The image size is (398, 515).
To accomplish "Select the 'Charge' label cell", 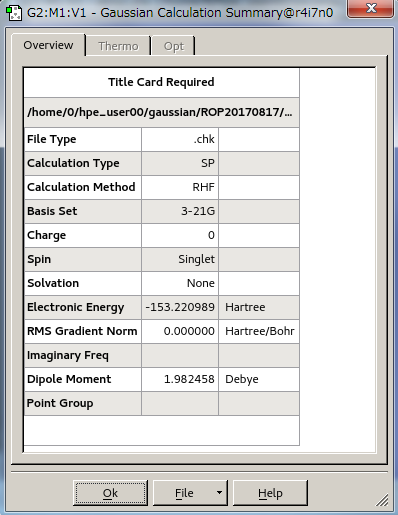I will [x=83, y=235].
